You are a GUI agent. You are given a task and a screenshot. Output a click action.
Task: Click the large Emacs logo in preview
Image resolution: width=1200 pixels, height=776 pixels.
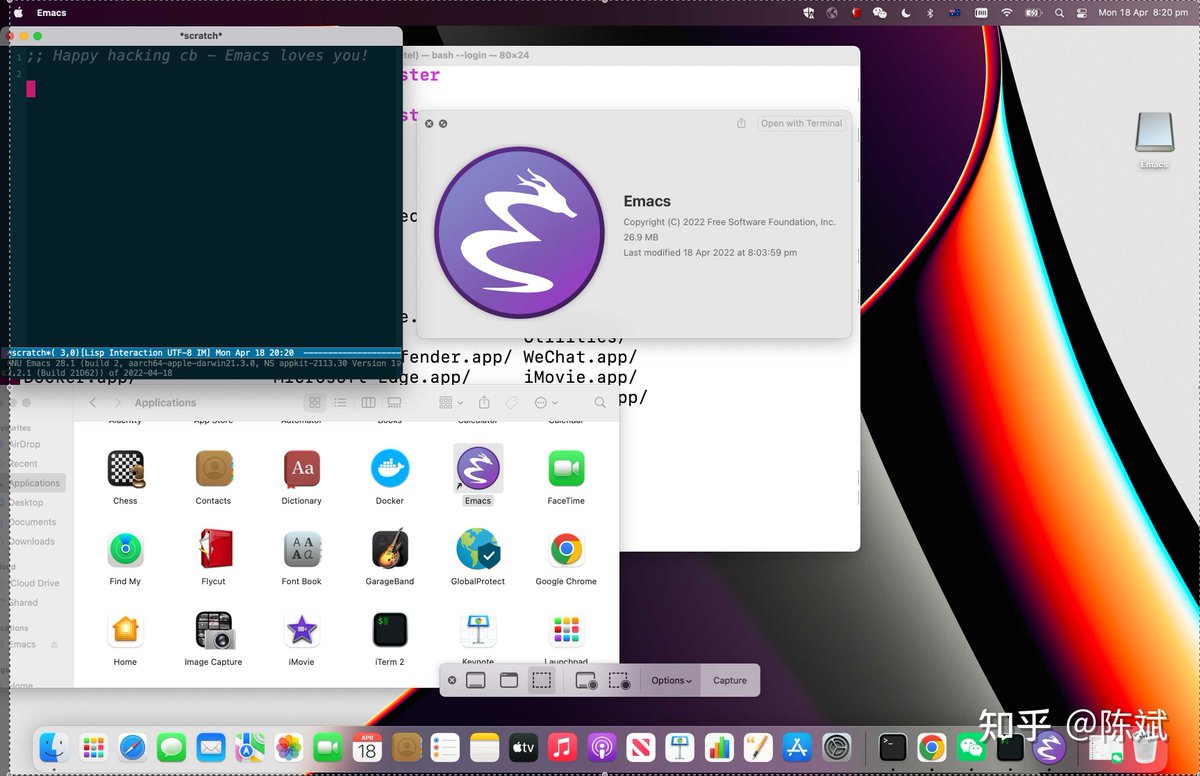click(520, 231)
